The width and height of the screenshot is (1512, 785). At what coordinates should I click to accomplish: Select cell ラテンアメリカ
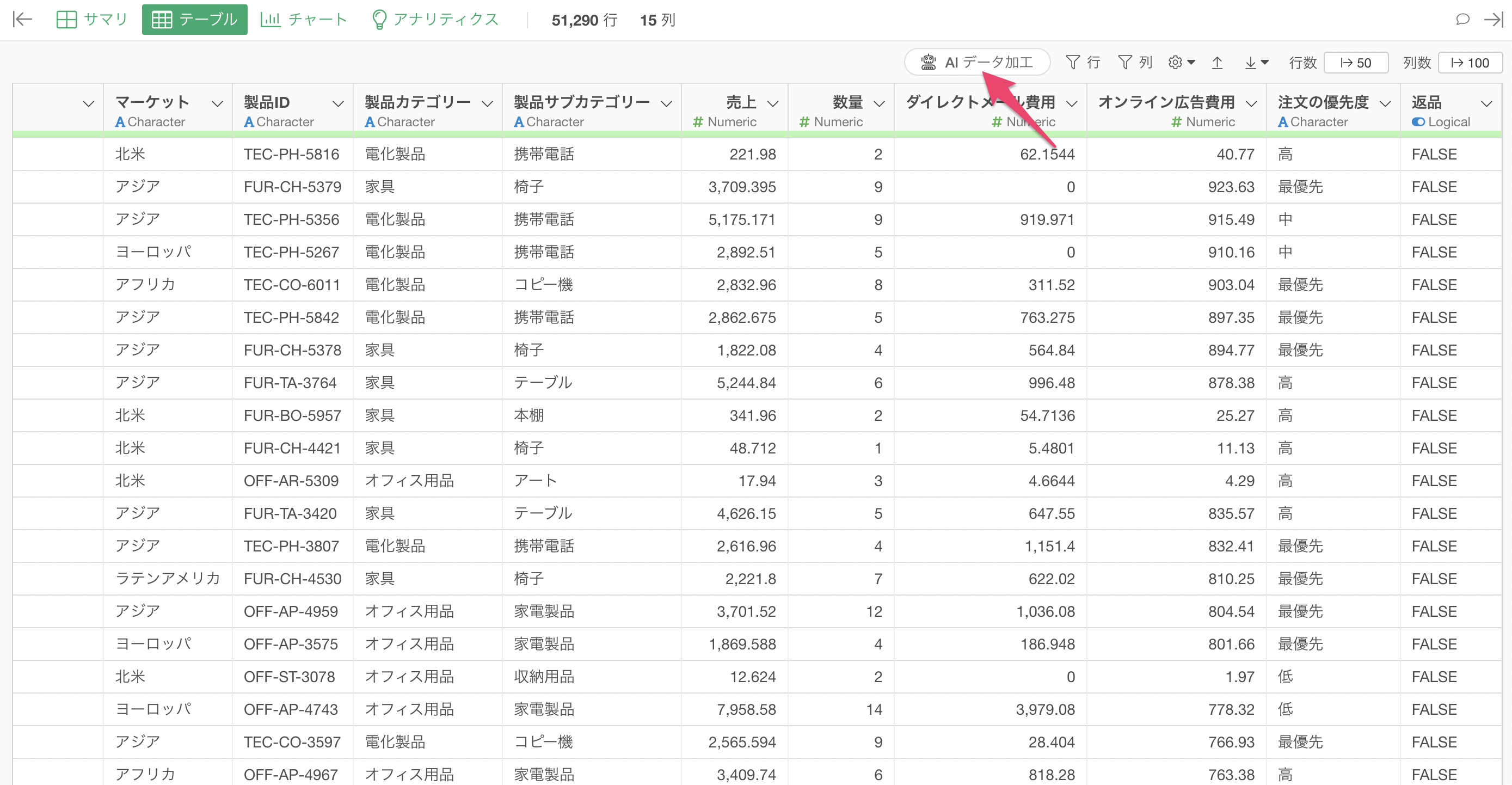pyautogui.click(x=167, y=579)
